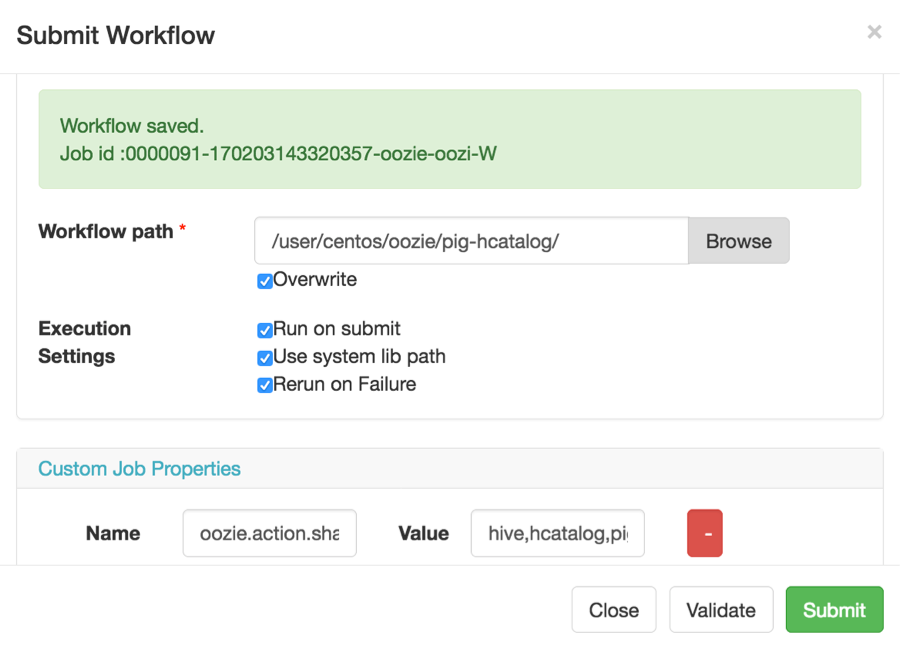This screenshot has width=900, height=649.
Task: Click the Value label beside the property field
Action: pos(423,533)
